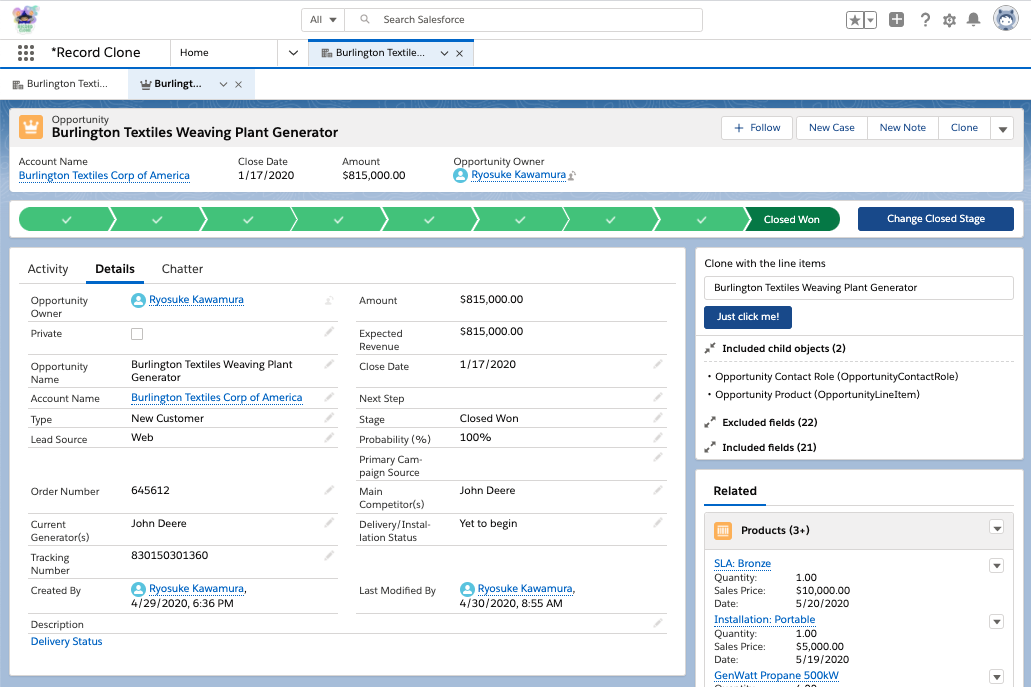
Task: Open the search scope All dropdown
Action: (323, 20)
